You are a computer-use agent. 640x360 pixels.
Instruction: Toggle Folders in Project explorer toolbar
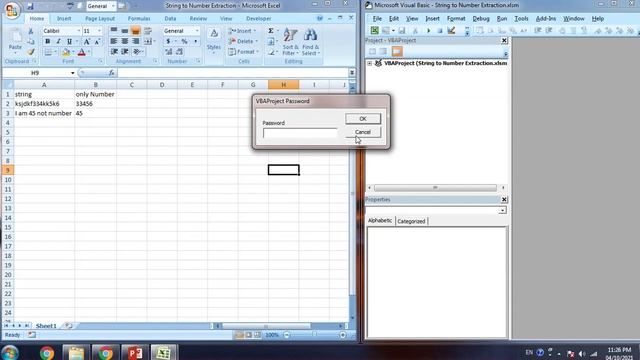(397, 51)
